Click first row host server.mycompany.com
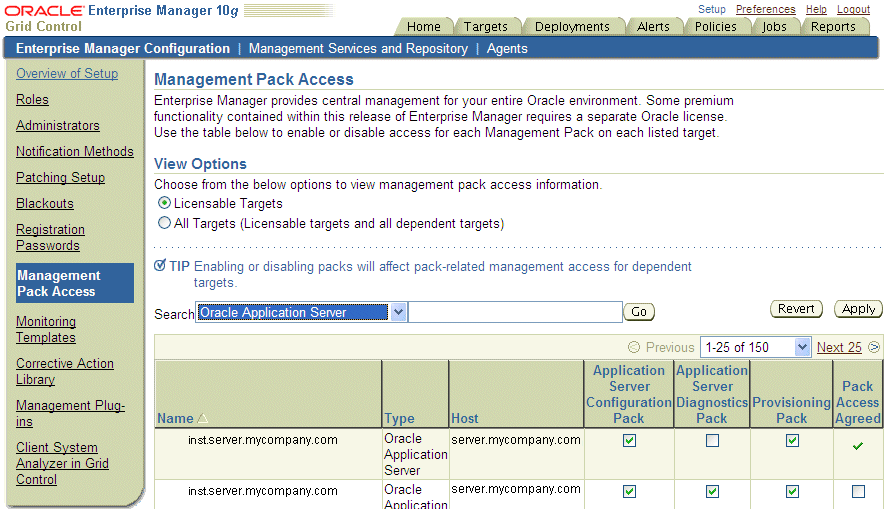887x509 pixels. point(516,440)
